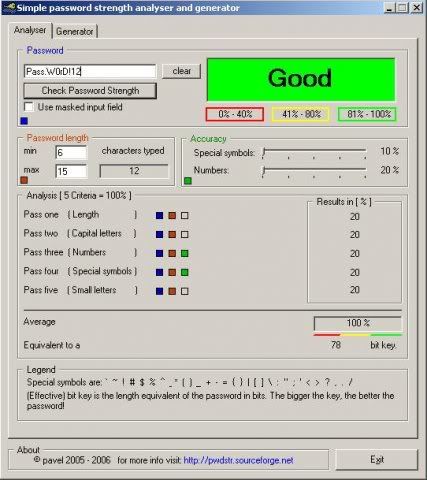Screen dimensions: 427x480
Task: Click the green square in Accuracy group
Action: 188,181
